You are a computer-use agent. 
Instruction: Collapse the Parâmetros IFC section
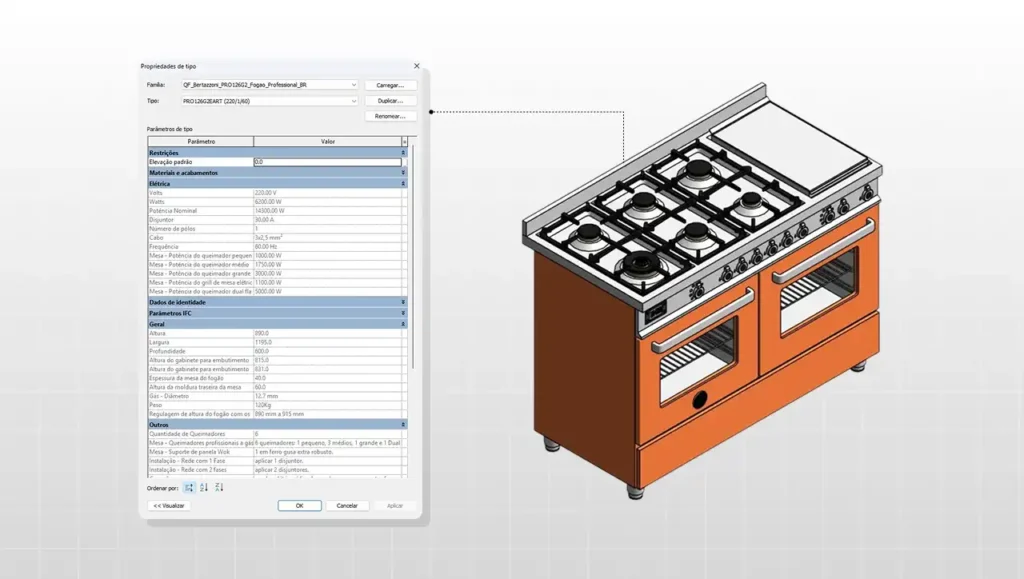pos(403,311)
